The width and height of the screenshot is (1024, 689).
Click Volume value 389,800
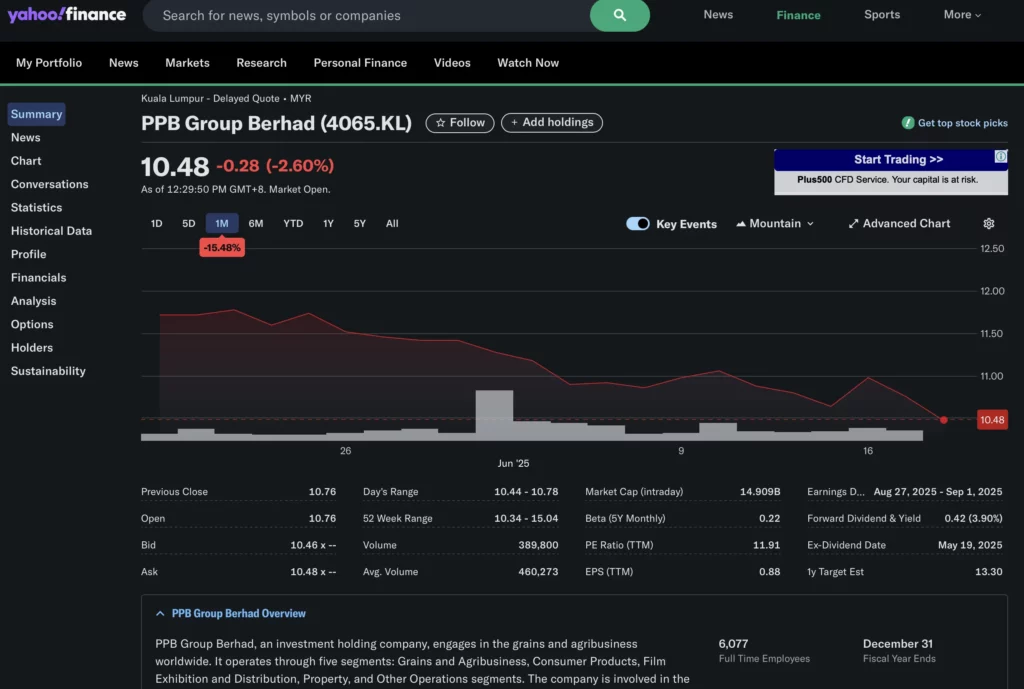pyautogui.click(x=538, y=545)
